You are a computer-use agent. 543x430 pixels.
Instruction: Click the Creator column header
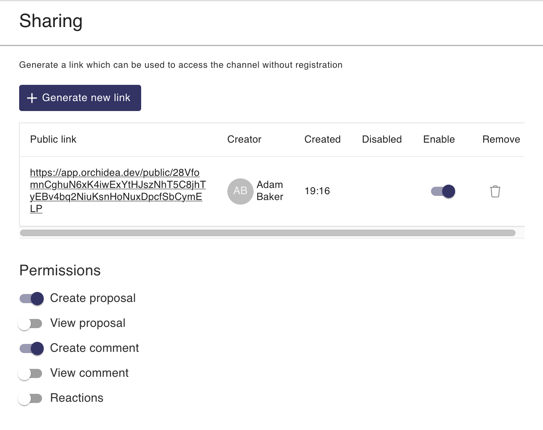pyautogui.click(x=244, y=139)
